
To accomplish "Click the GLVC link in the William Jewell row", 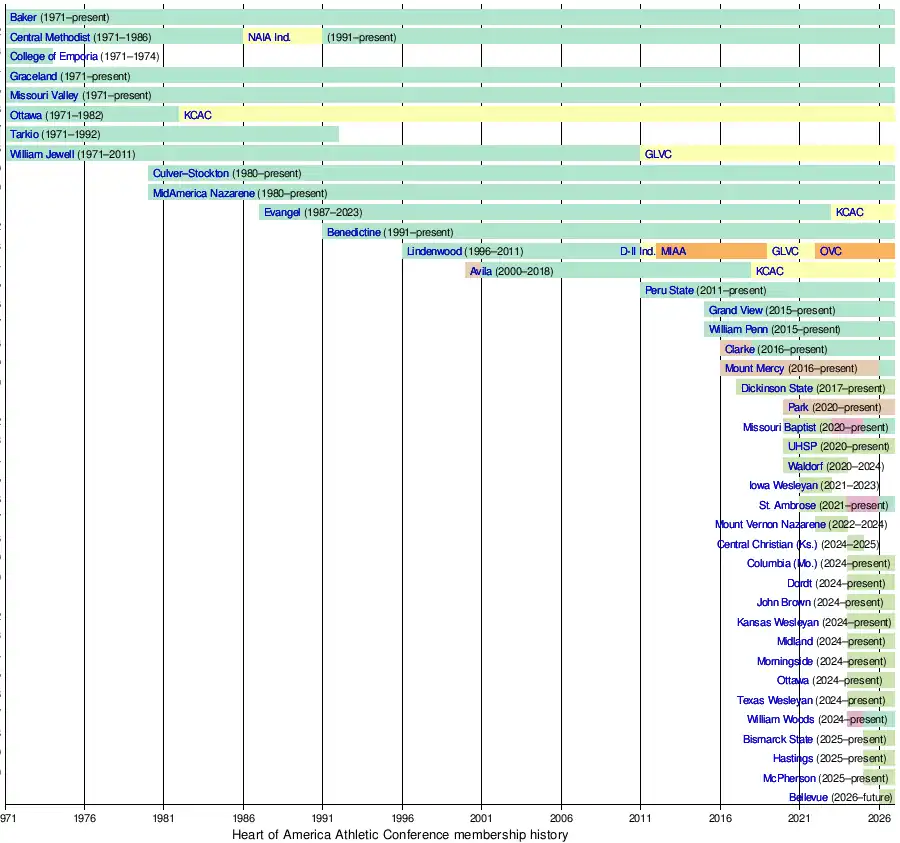I will click(x=658, y=154).
